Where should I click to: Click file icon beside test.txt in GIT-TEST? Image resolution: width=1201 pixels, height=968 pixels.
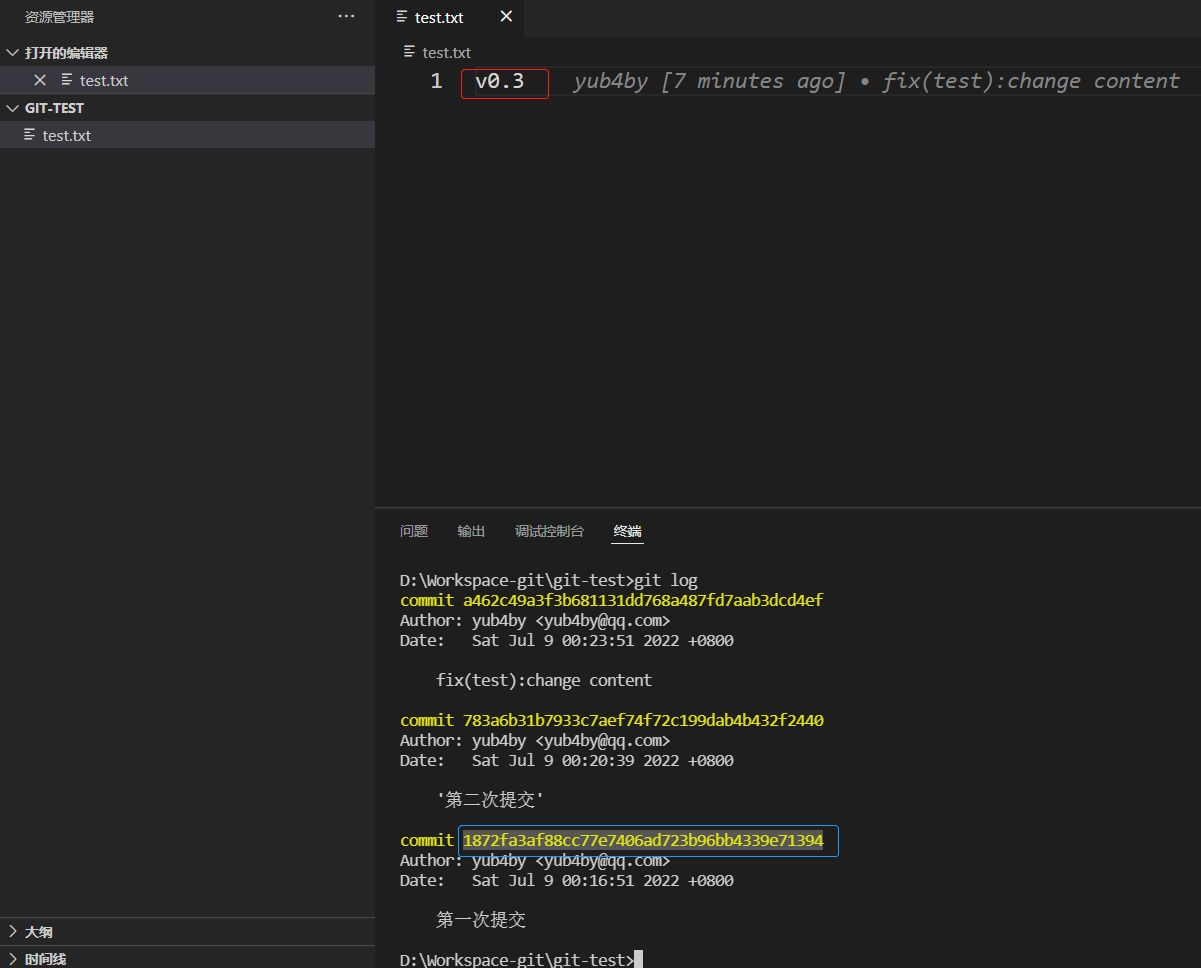coord(29,134)
